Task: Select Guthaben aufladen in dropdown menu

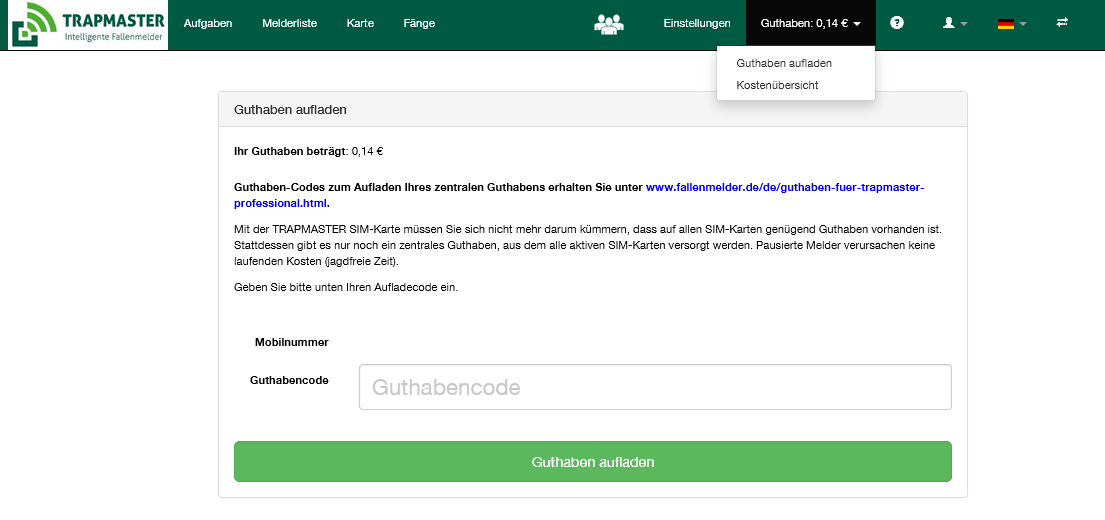Action: (x=784, y=63)
